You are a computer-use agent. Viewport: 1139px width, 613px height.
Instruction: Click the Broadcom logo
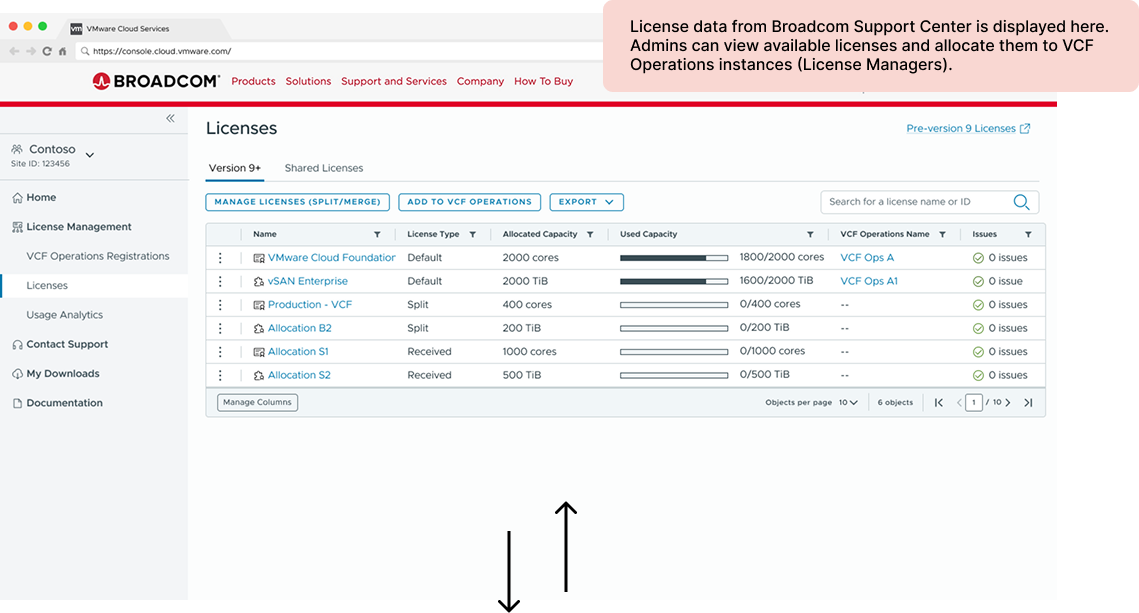coord(155,81)
